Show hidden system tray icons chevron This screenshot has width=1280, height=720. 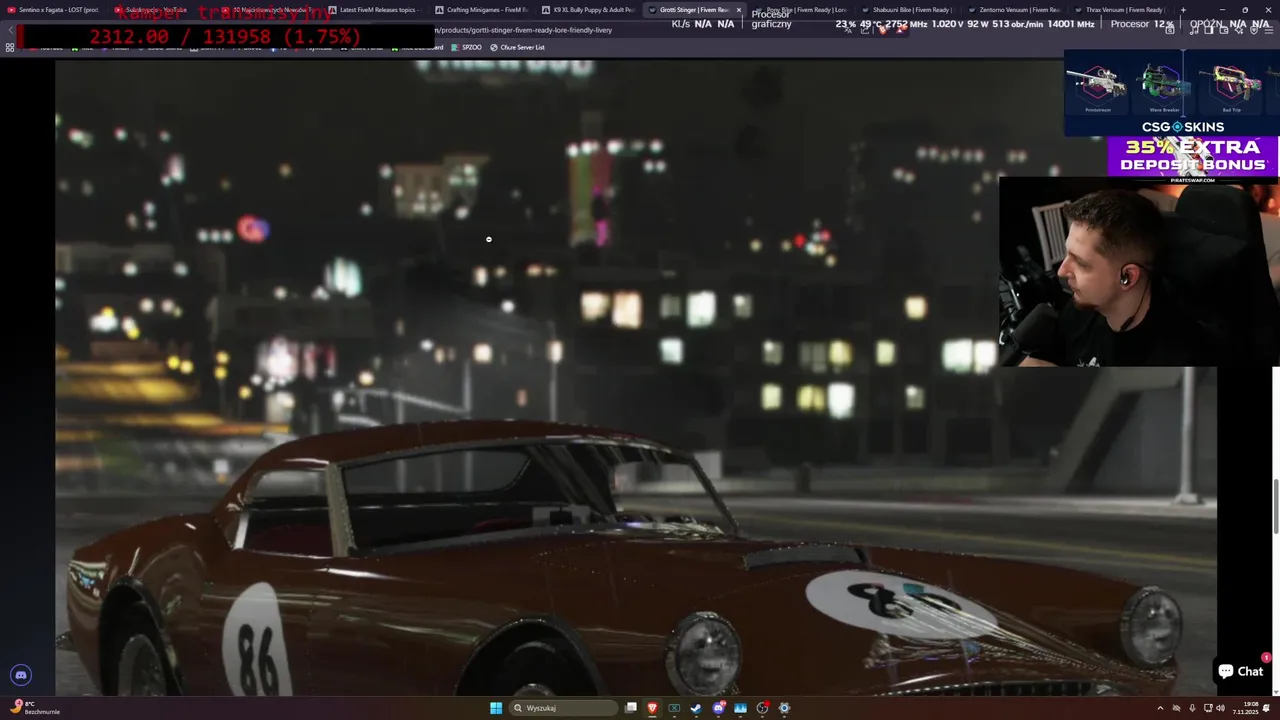[x=1161, y=708]
